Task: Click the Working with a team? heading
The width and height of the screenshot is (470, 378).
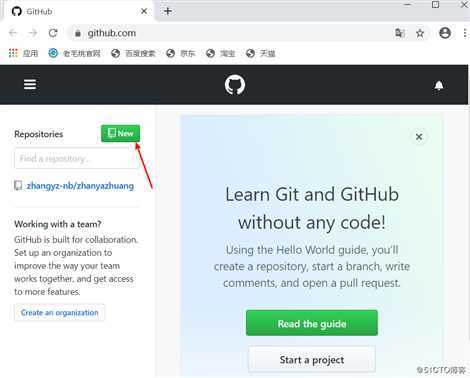Action: (58, 224)
